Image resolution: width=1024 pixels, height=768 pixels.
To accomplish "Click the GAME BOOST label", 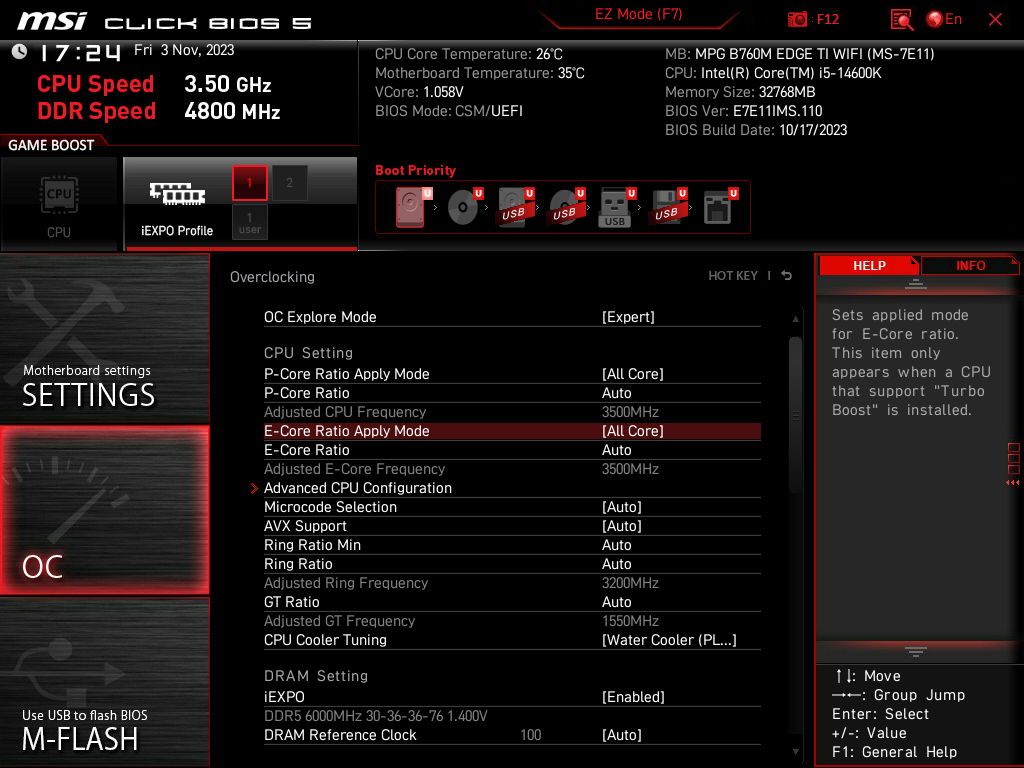I will coord(51,145).
